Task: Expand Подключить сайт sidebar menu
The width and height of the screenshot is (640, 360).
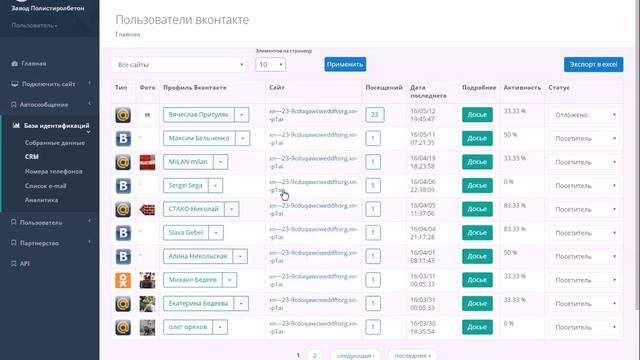Action: (49, 84)
